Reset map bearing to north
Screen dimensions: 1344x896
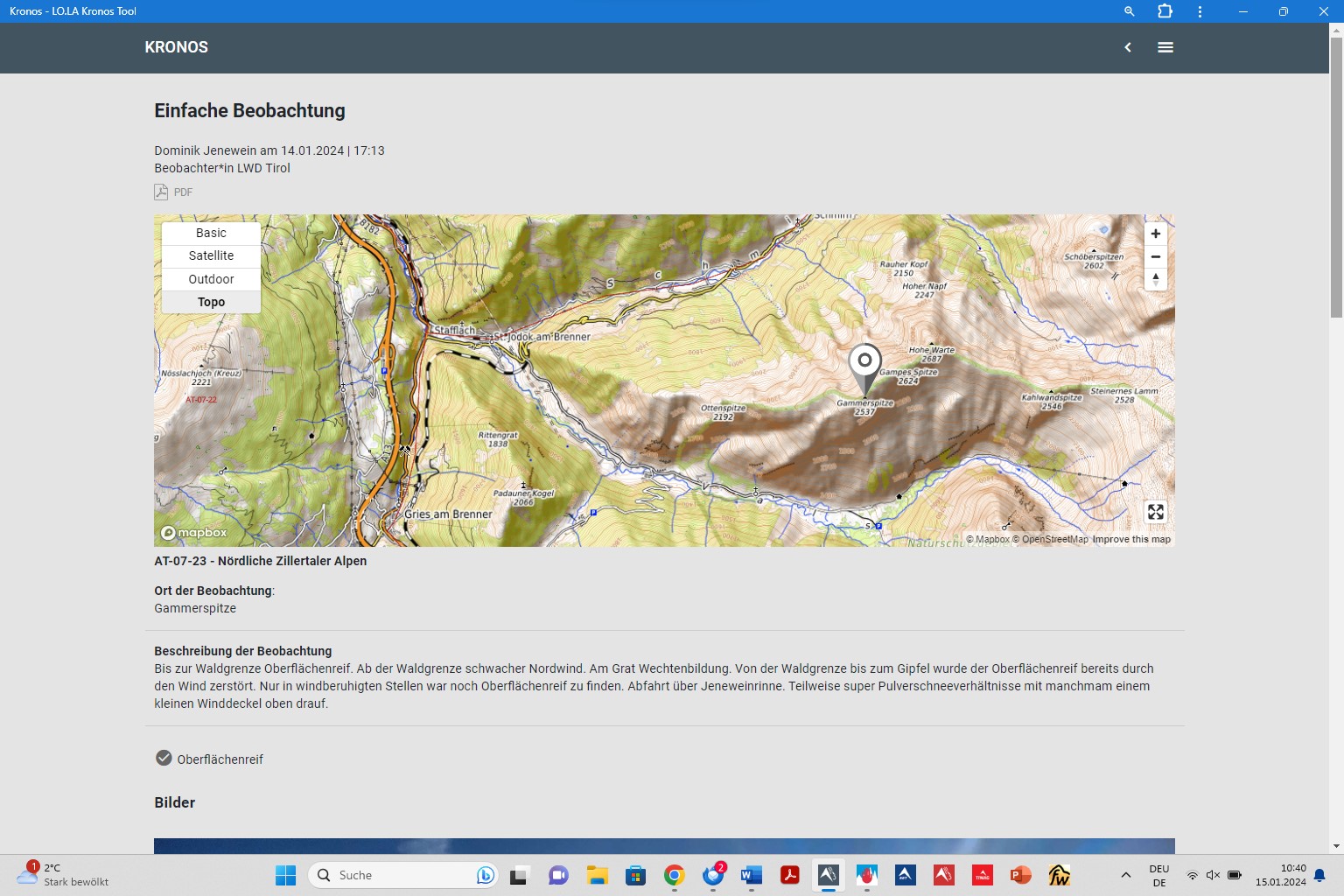[1155, 279]
